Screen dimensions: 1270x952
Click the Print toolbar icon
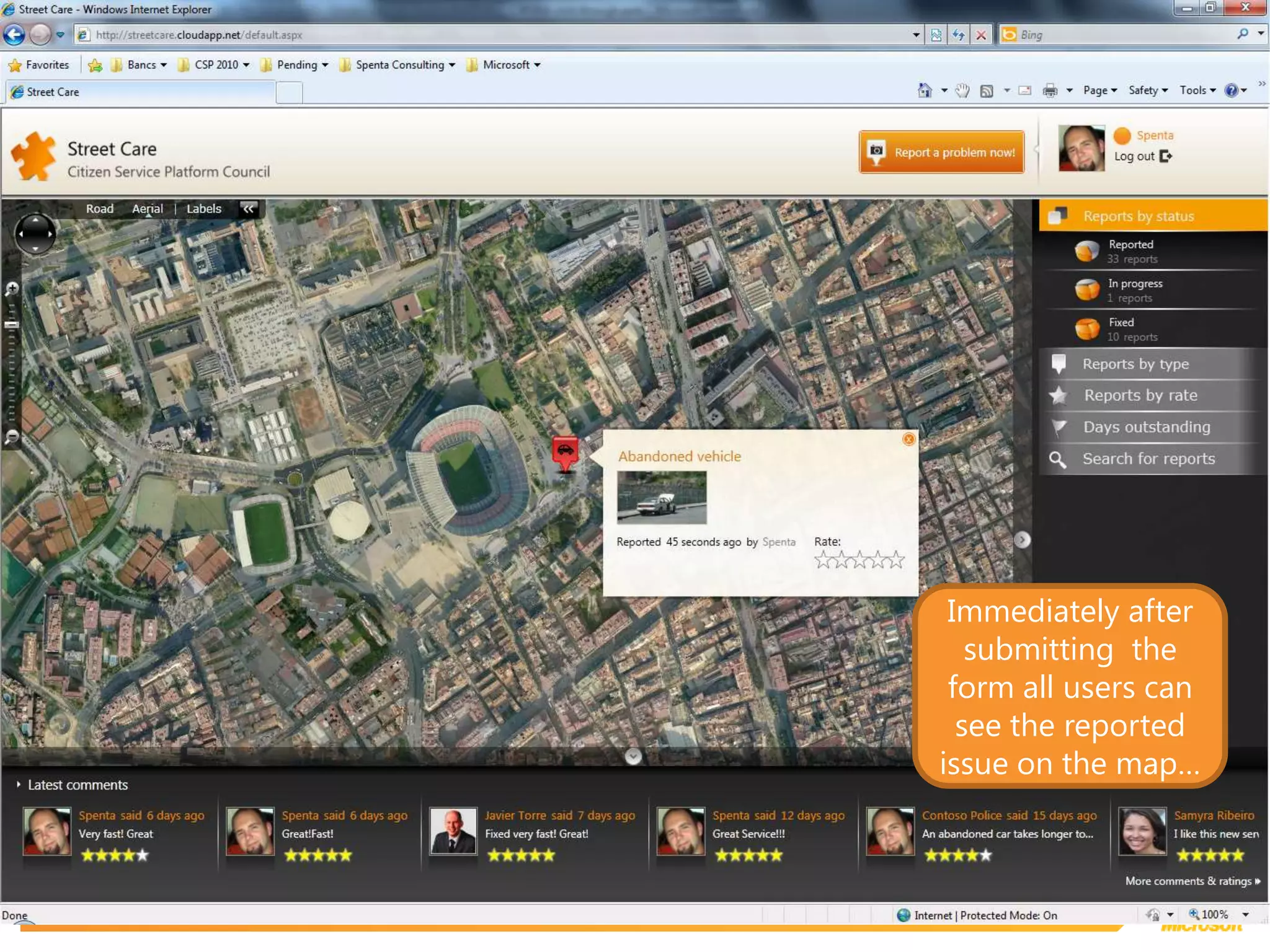tap(1050, 90)
